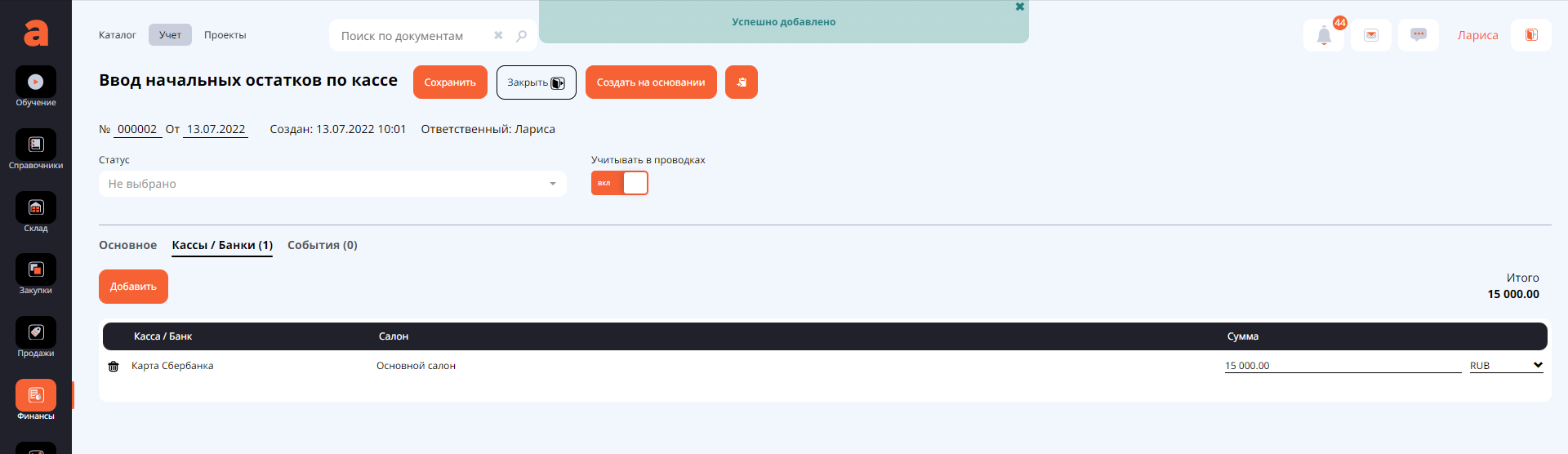The height and width of the screenshot is (454, 1568).
Task: Click Добавить to add a row
Action: click(x=133, y=287)
